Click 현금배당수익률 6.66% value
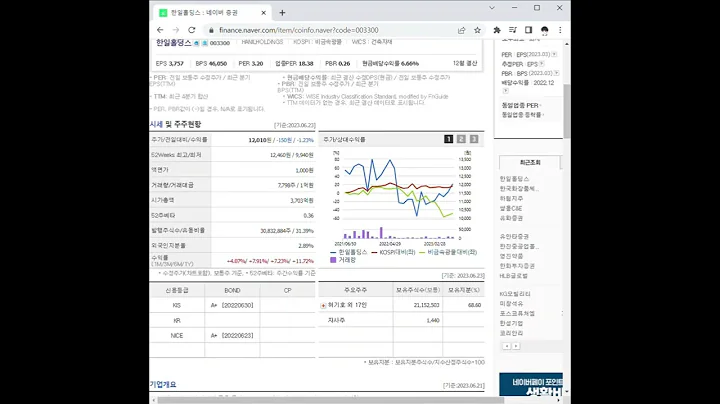The height and width of the screenshot is (404, 720). 390,63
